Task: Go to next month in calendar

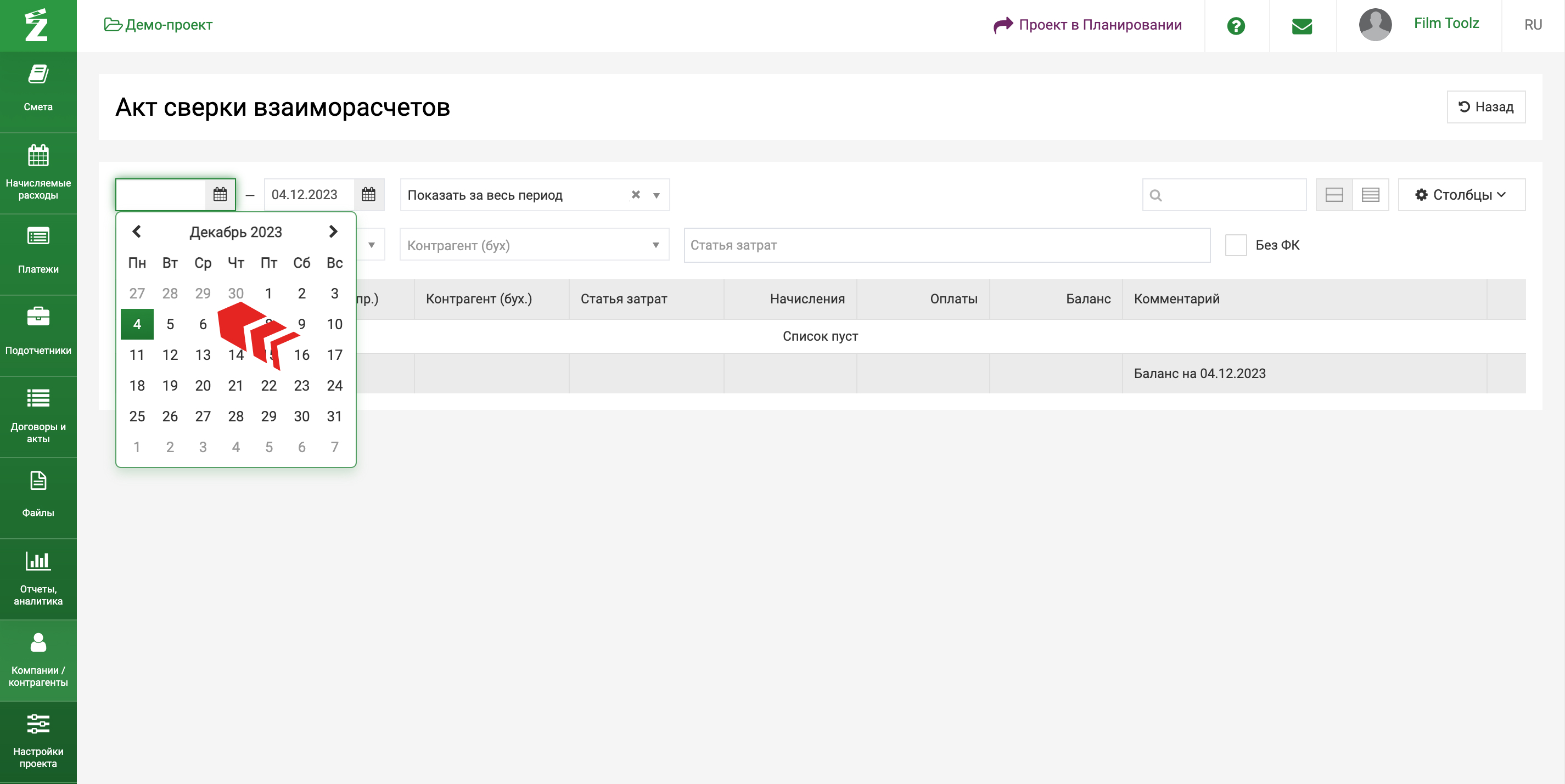Action: [333, 232]
